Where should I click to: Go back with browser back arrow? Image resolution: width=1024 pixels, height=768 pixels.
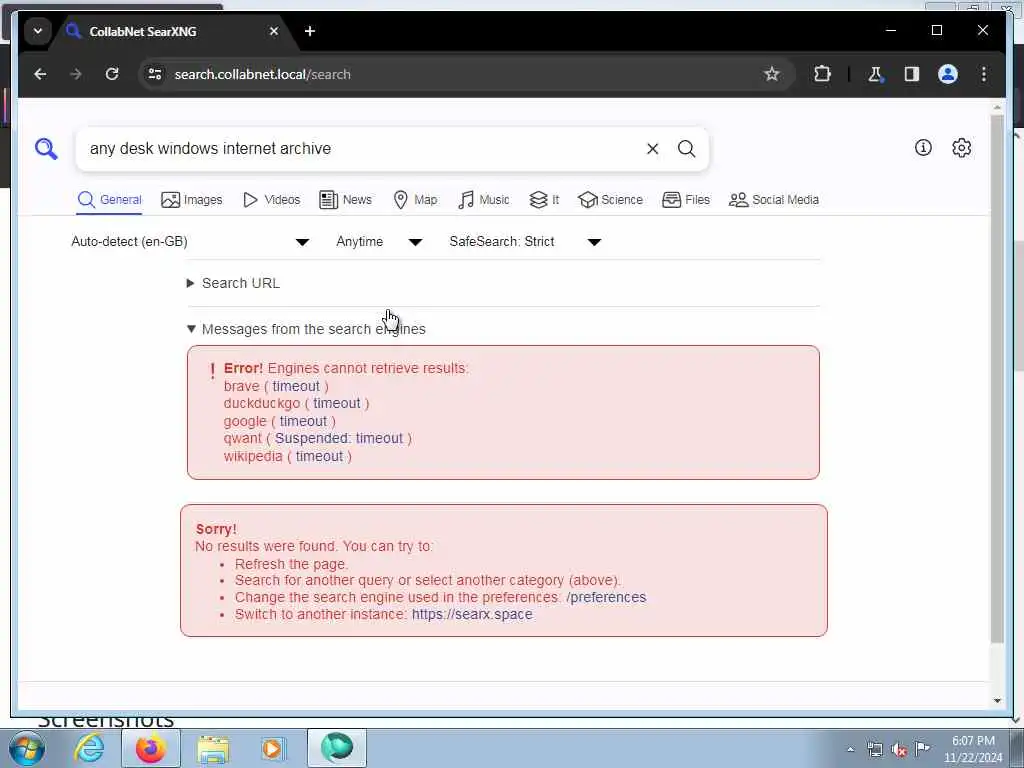pyautogui.click(x=40, y=74)
